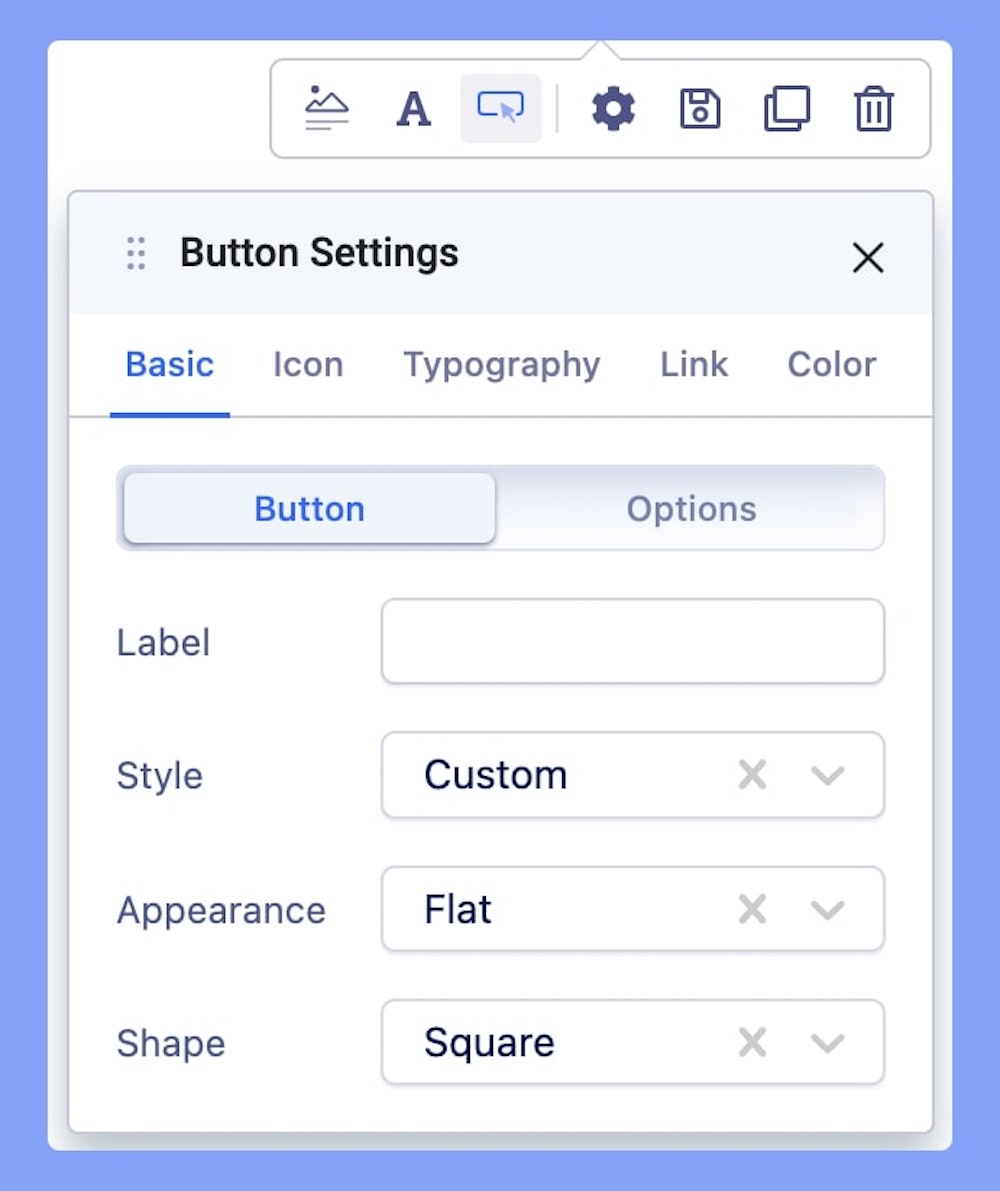Expand the Style dropdown
Viewport: 1000px width, 1191px height.
[827, 775]
